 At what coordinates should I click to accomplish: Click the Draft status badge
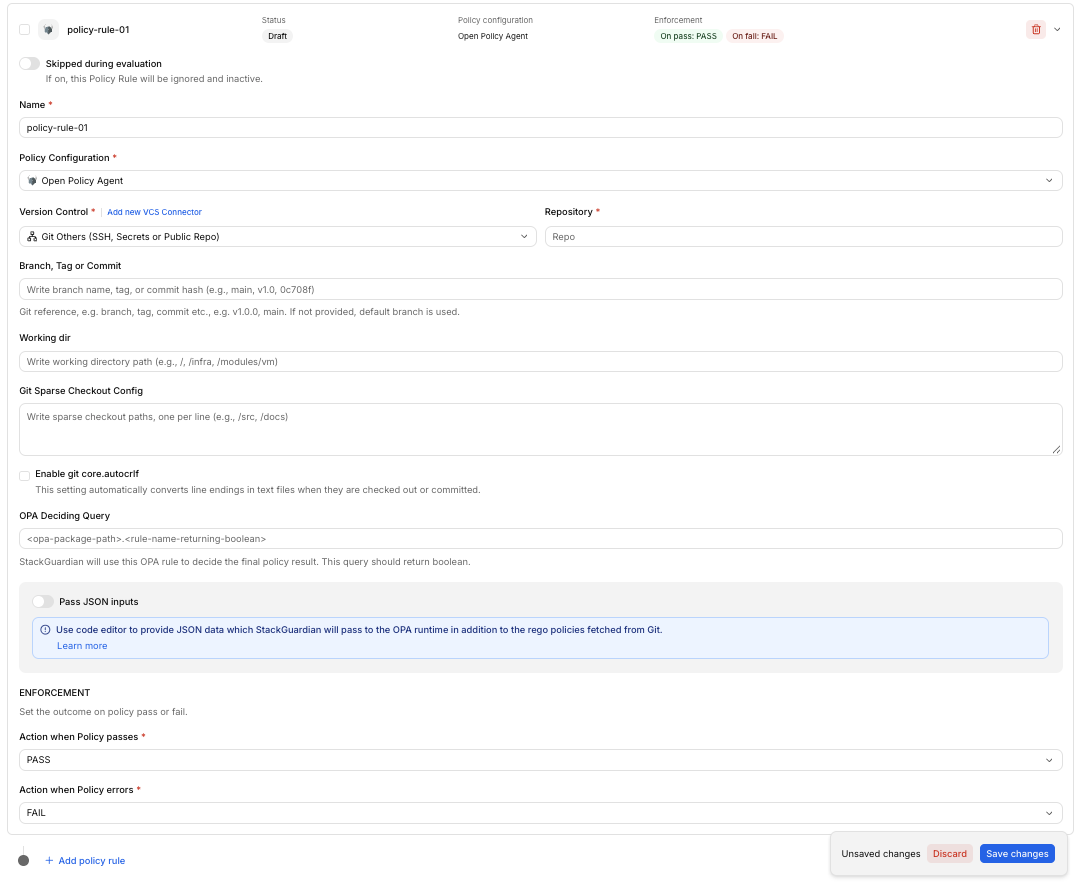[277, 36]
